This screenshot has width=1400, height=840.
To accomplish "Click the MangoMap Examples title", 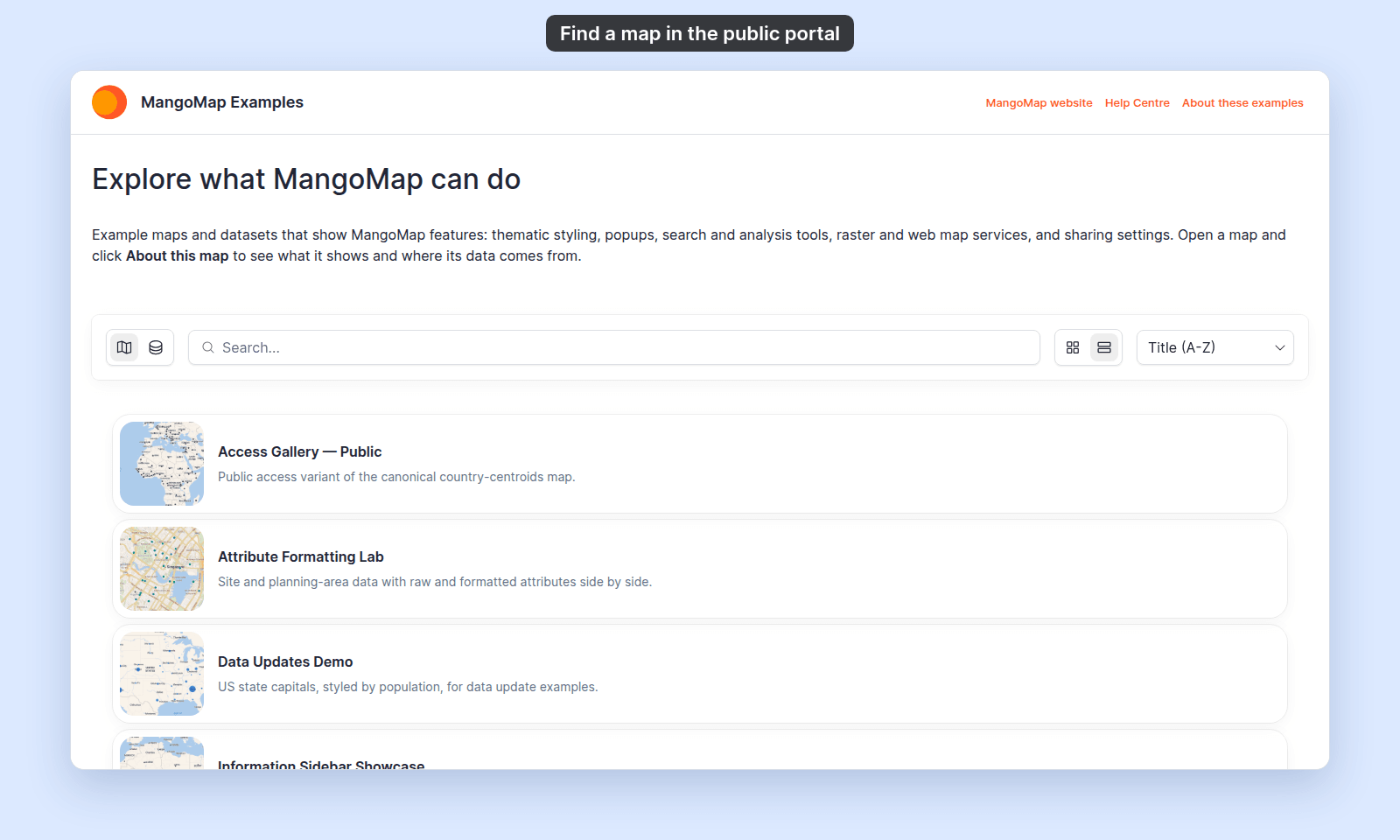I will point(222,102).
